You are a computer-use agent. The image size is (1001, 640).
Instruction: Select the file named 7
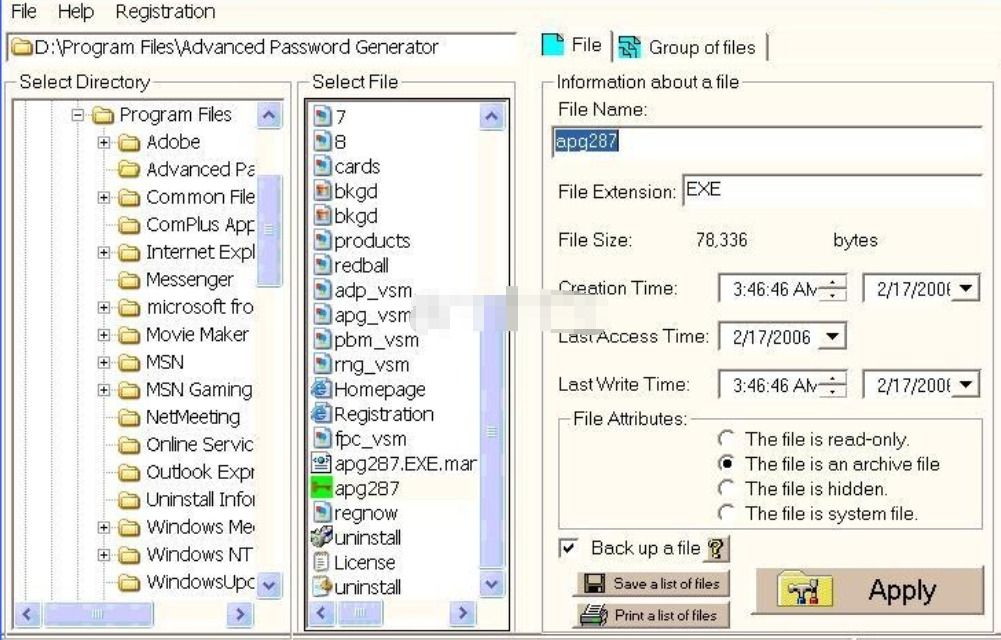331,117
